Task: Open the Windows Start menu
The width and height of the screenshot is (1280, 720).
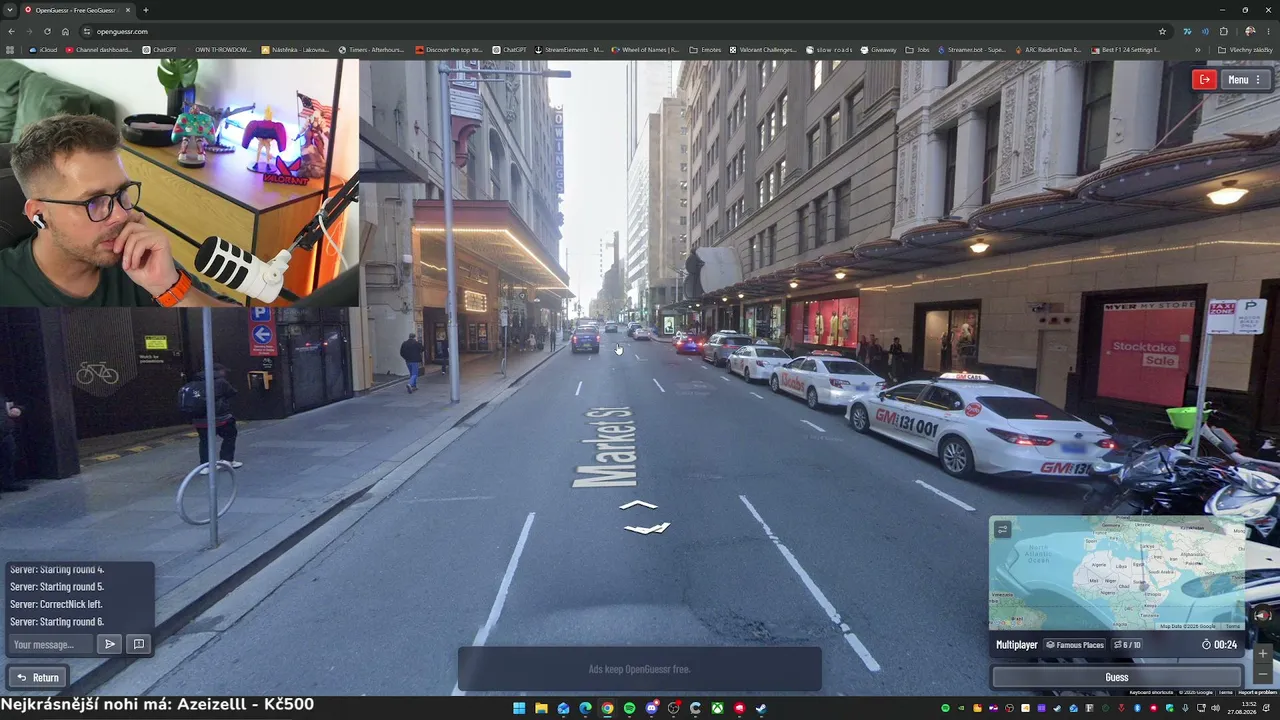Action: point(519,708)
